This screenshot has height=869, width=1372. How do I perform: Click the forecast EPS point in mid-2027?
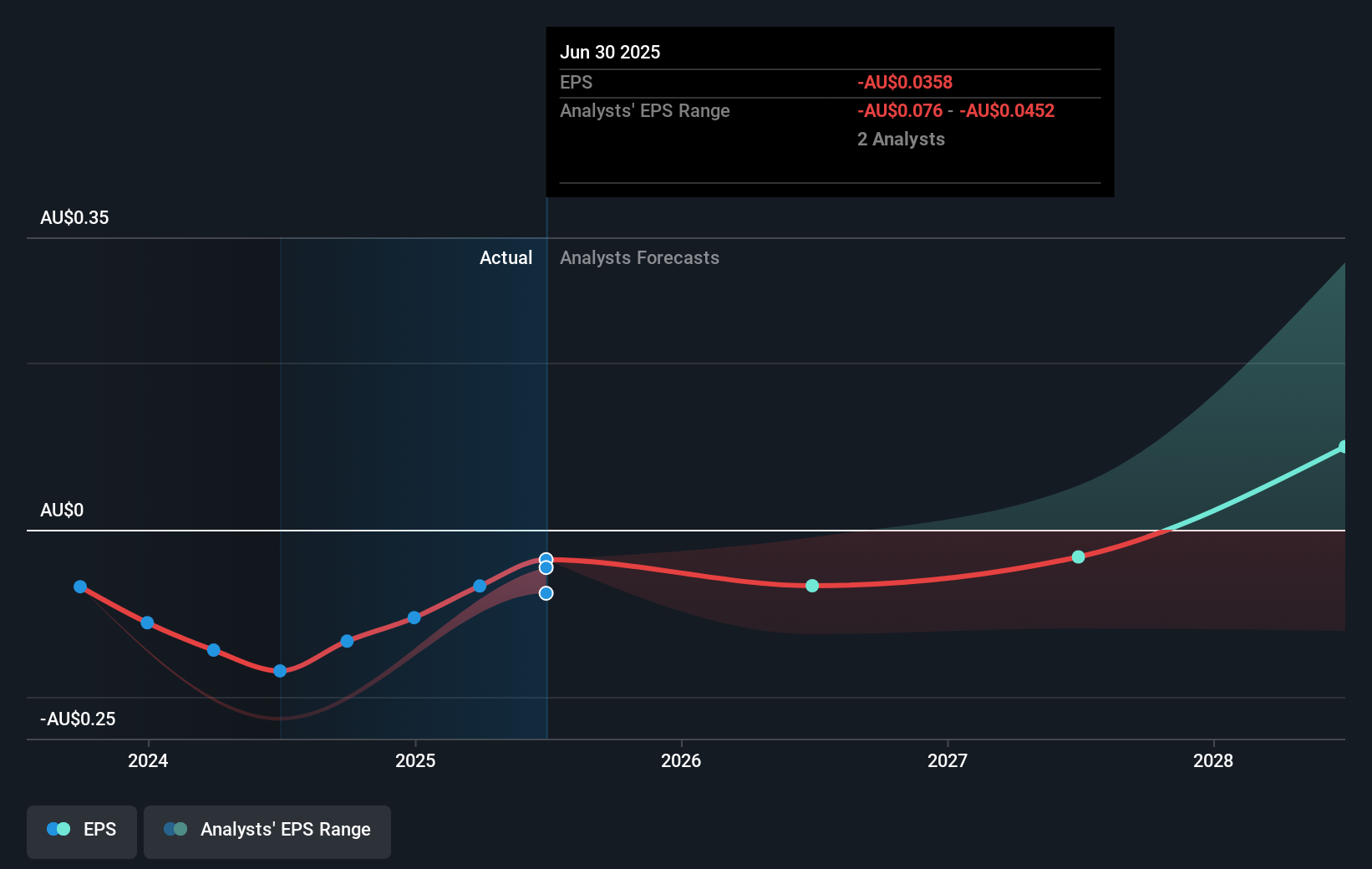tap(1079, 556)
